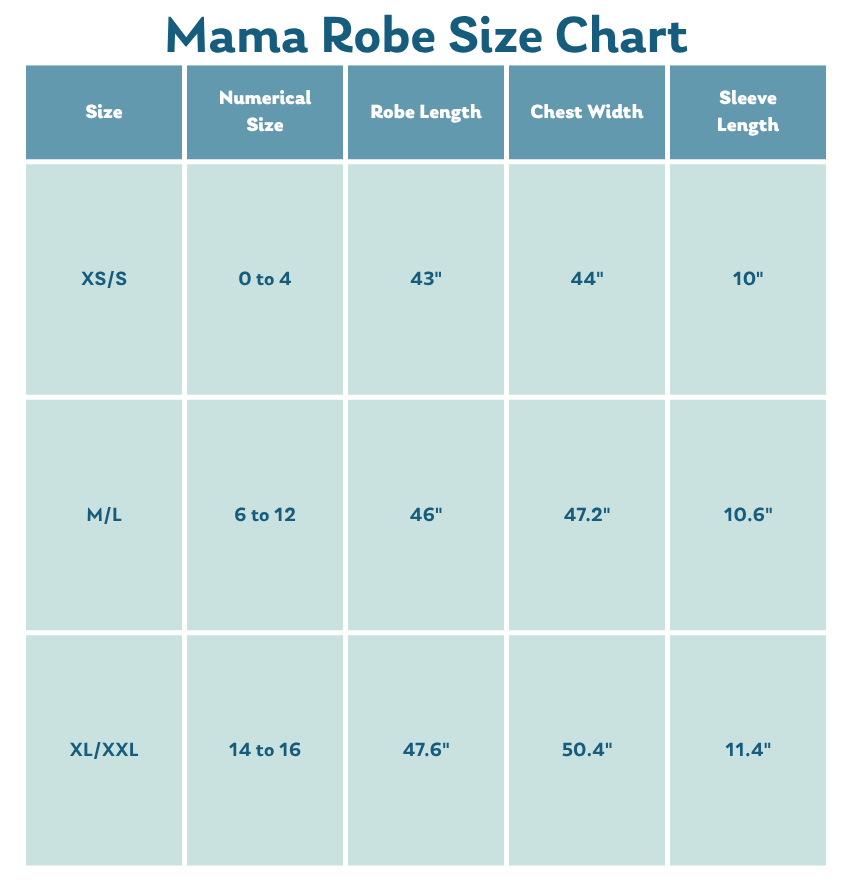851x895 pixels.
Task: Click the 6 to 12 numerical size
Action: tap(265, 515)
